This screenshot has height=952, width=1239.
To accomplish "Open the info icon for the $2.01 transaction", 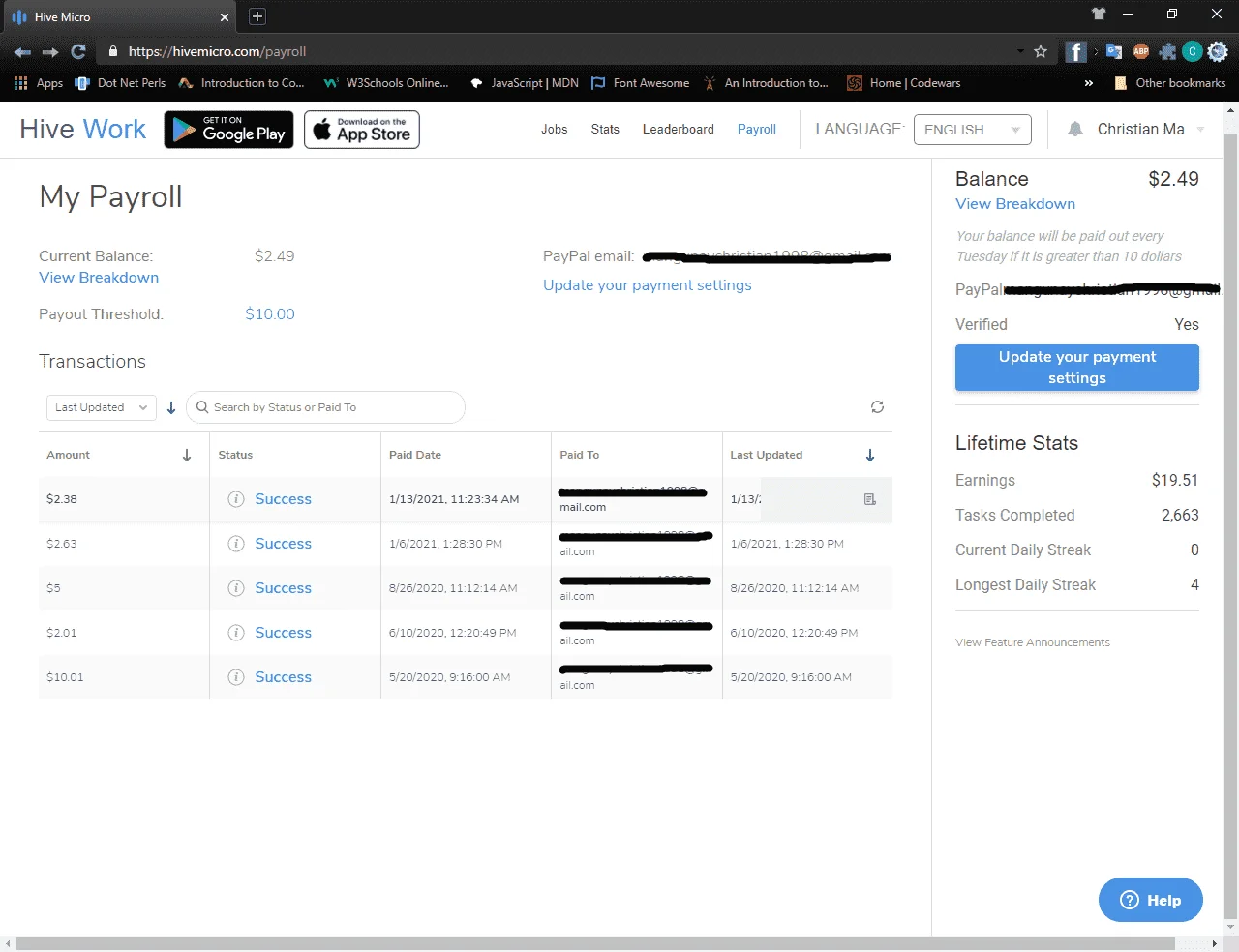I will [x=235, y=633].
